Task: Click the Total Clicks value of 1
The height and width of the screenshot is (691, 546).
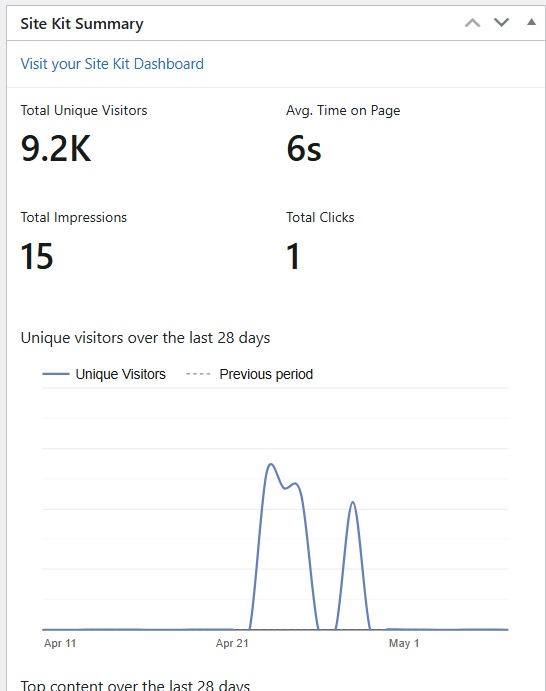Action: 293,256
